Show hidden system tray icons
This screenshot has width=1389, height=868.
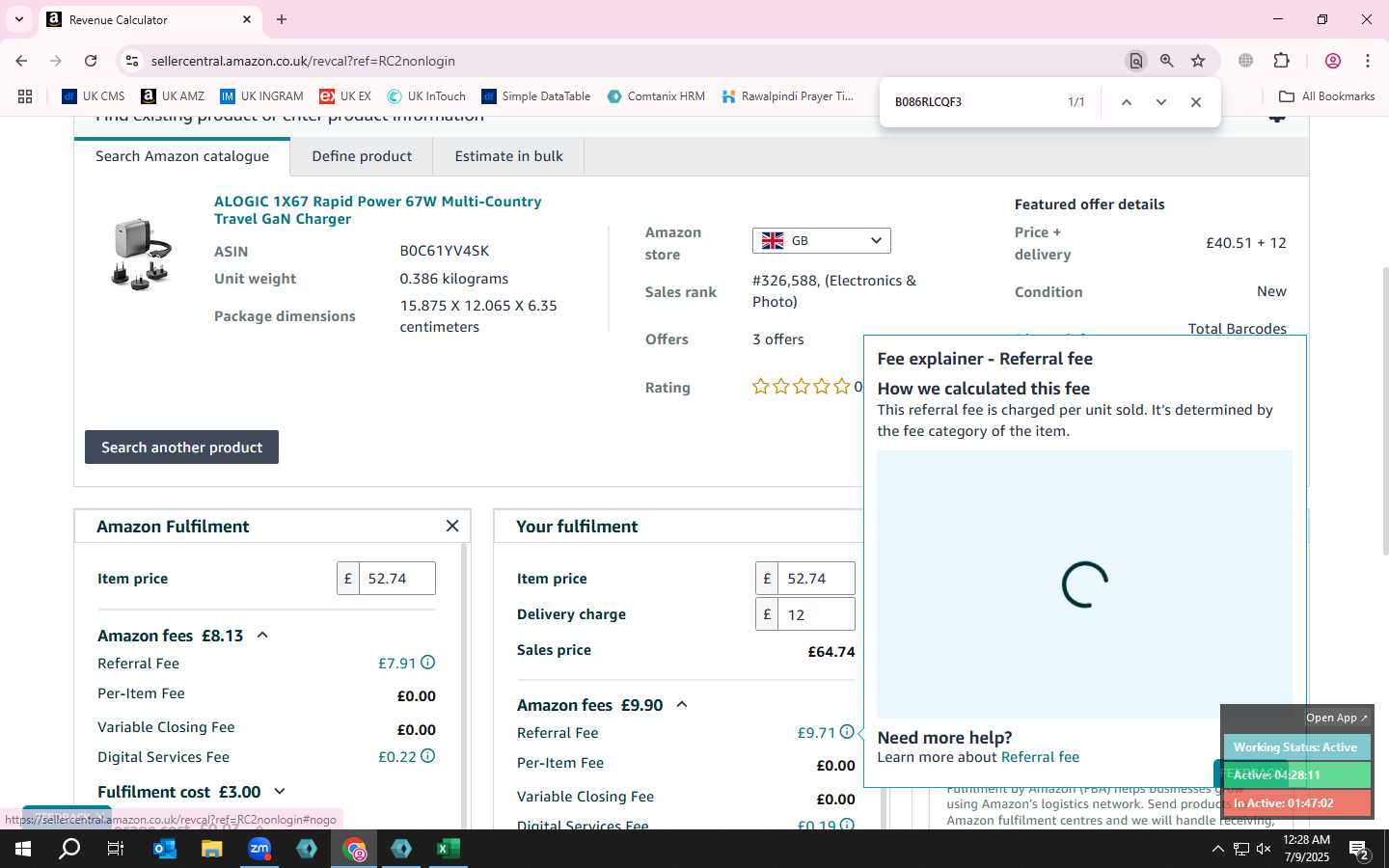point(1217,849)
